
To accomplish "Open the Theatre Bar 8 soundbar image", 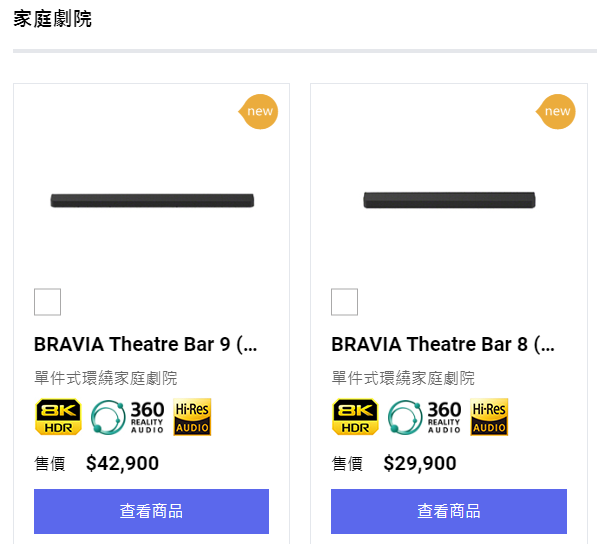I will pyautogui.click(x=450, y=200).
